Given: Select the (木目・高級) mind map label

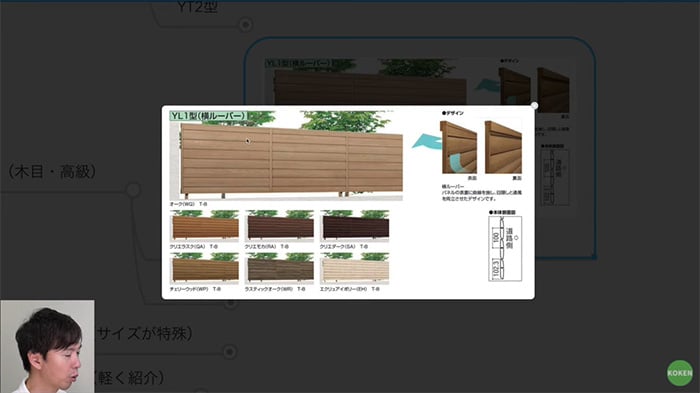Looking at the screenshot, I should pyautogui.click(x=52, y=171).
